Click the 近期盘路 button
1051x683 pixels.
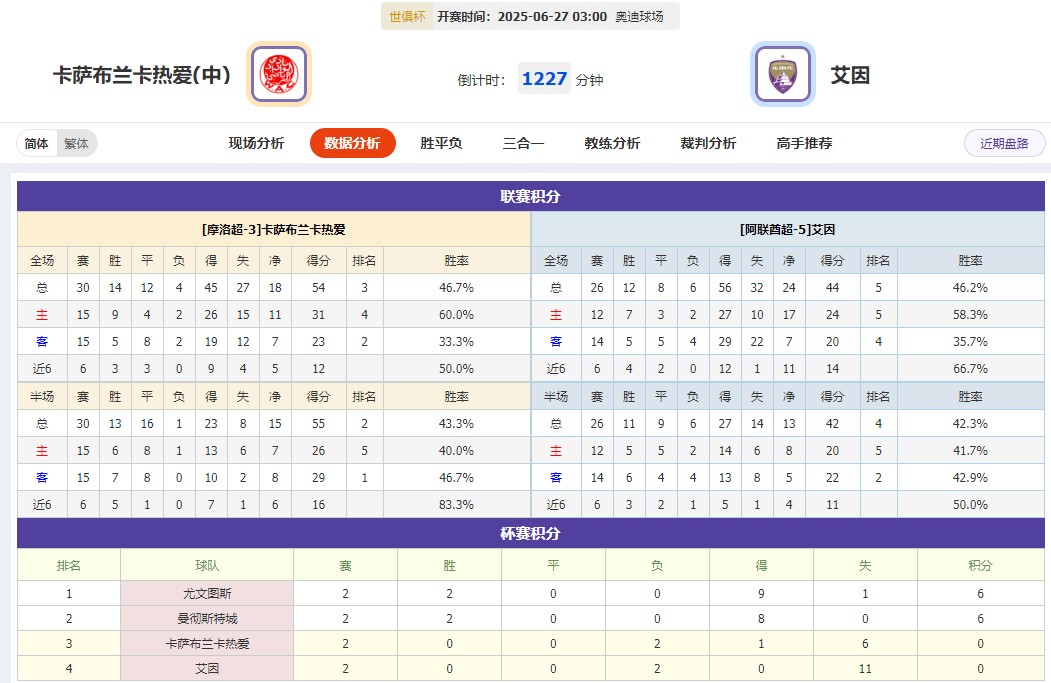pyautogui.click(x=1004, y=143)
